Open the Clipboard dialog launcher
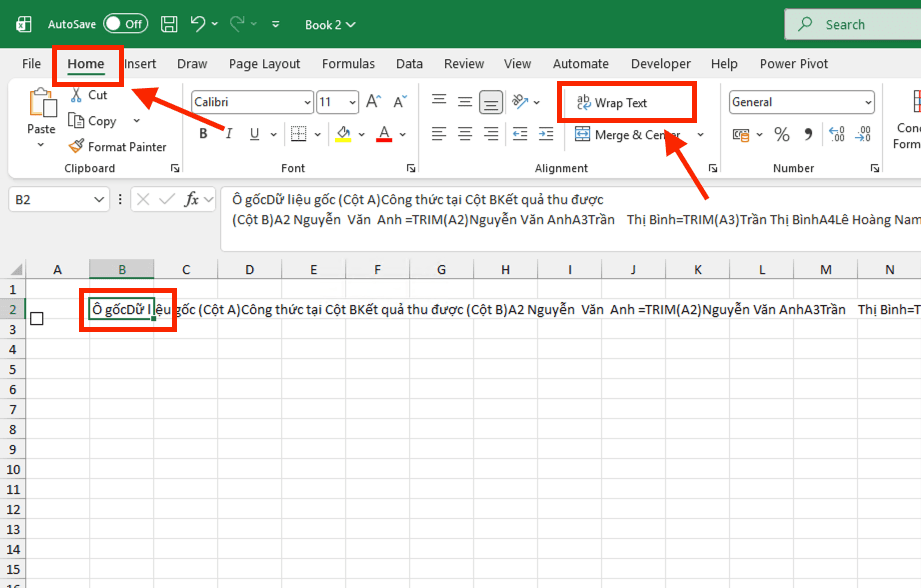The width and height of the screenshot is (921, 588). tap(175, 168)
